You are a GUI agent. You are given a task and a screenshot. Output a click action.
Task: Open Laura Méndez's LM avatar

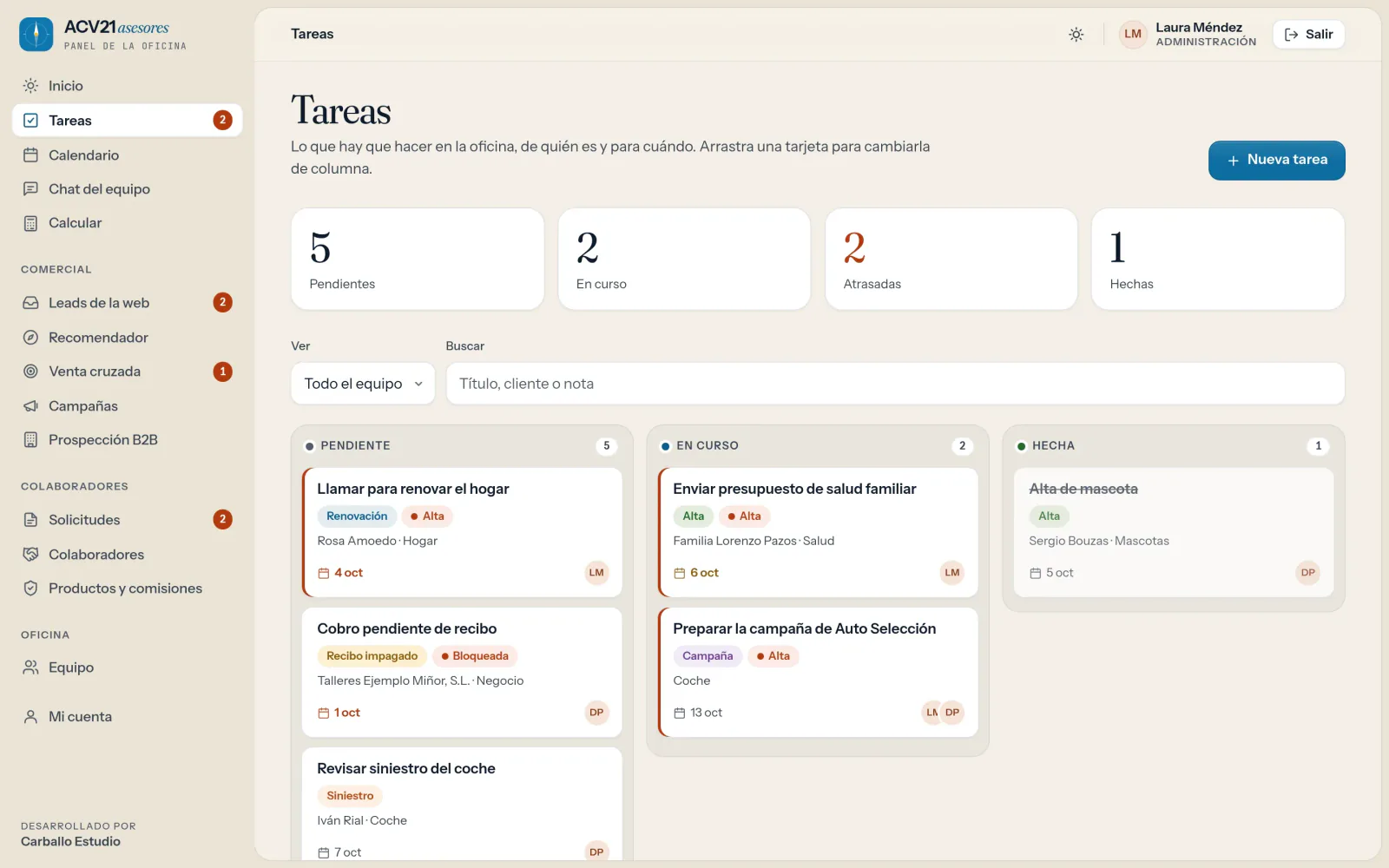tap(1133, 35)
